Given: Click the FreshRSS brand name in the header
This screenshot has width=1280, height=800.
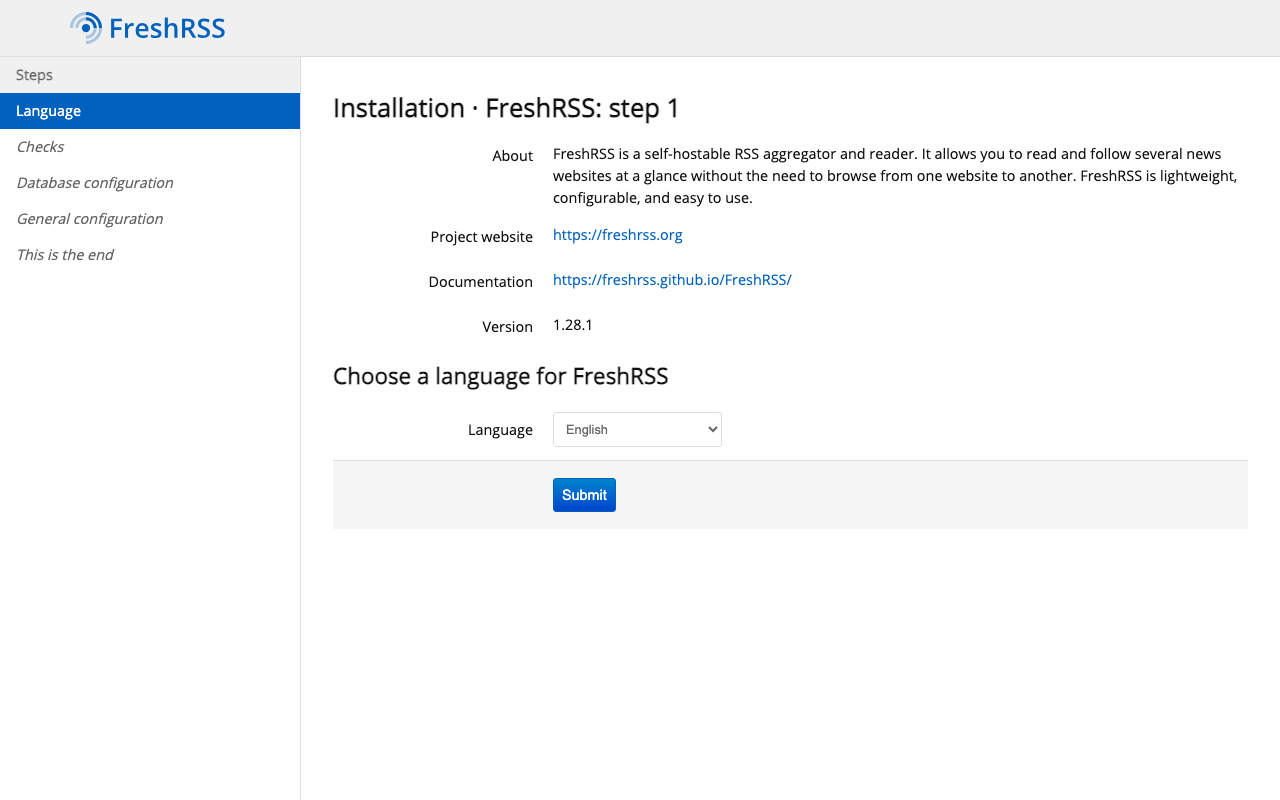Looking at the screenshot, I should pyautogui.click(x=168, y=28).
